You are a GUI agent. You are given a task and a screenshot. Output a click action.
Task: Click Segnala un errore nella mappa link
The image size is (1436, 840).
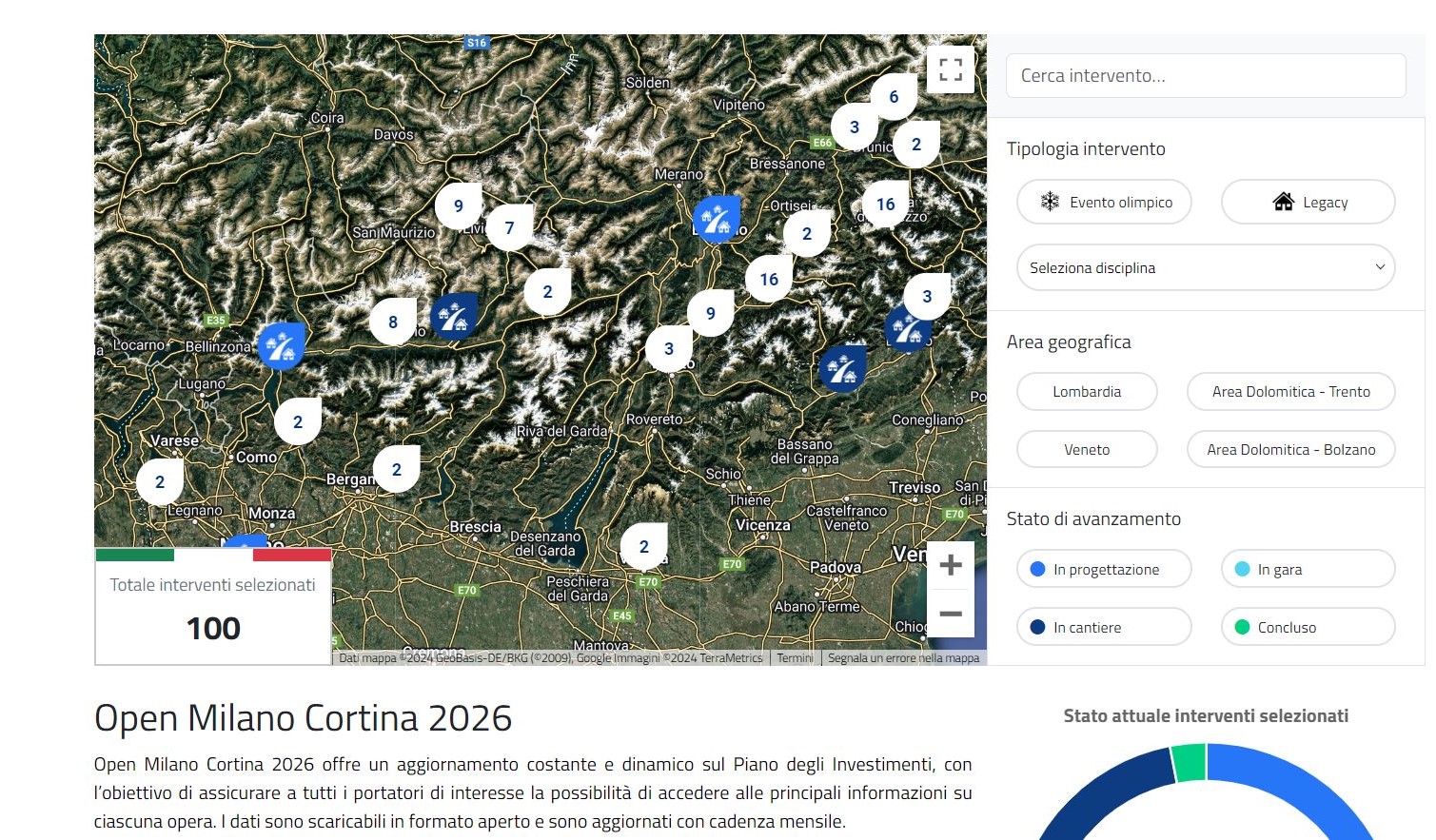tap(903, 657)
